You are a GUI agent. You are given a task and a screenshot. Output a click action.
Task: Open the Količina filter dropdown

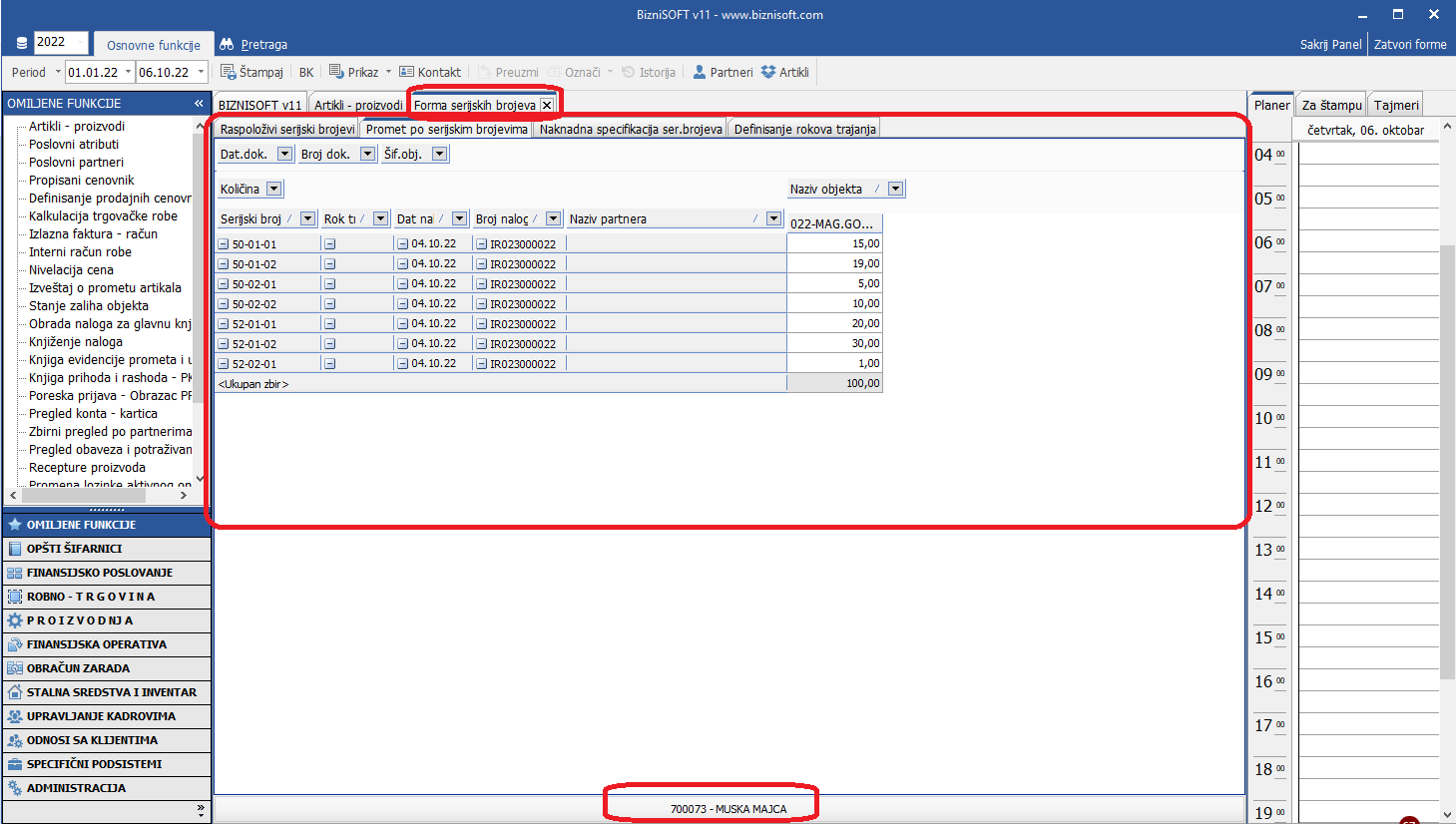[274, 189]
